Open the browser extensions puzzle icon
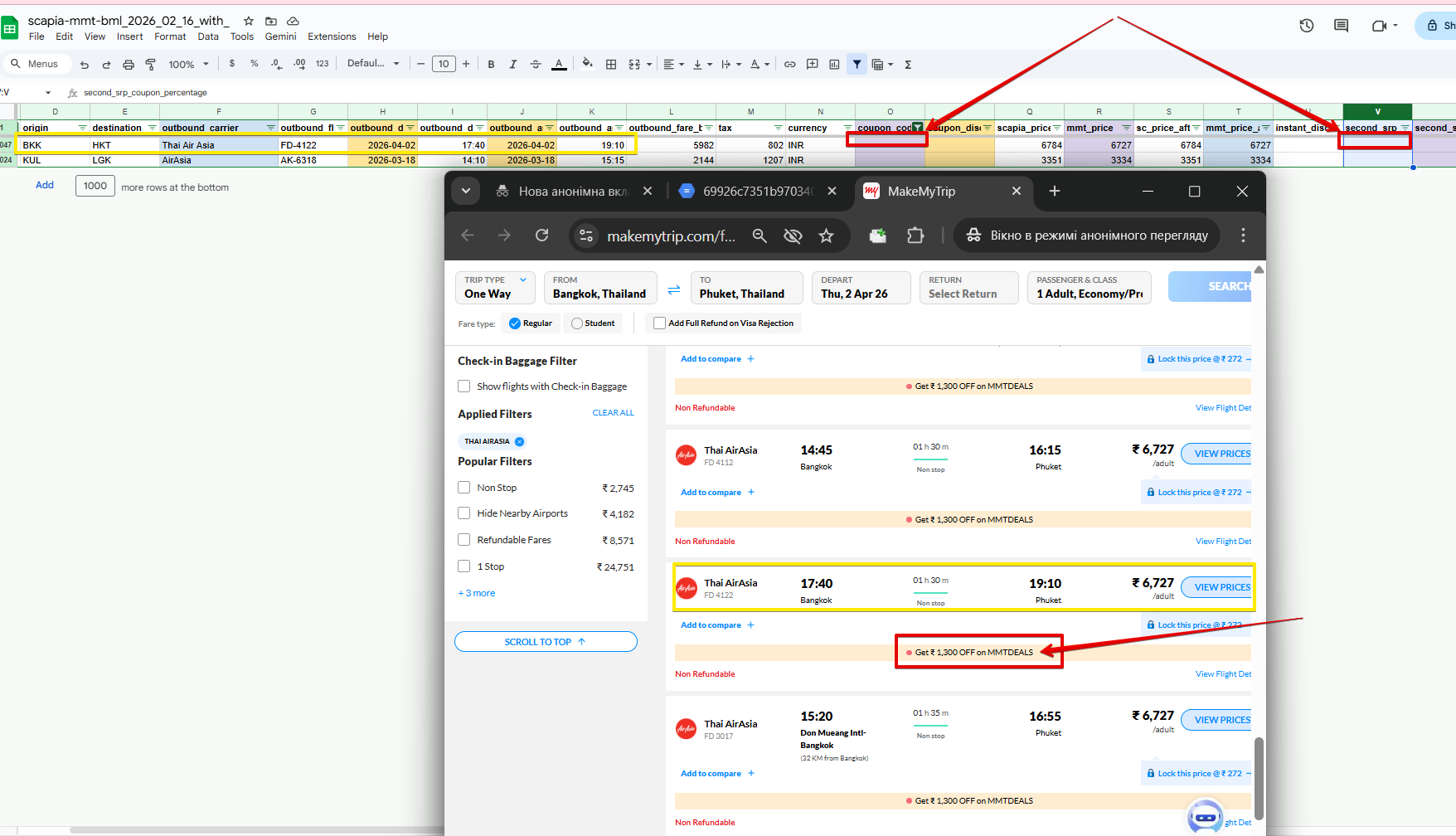Image resolution: width=1456 pixels, height=836 pixels. tap(915, 236)
